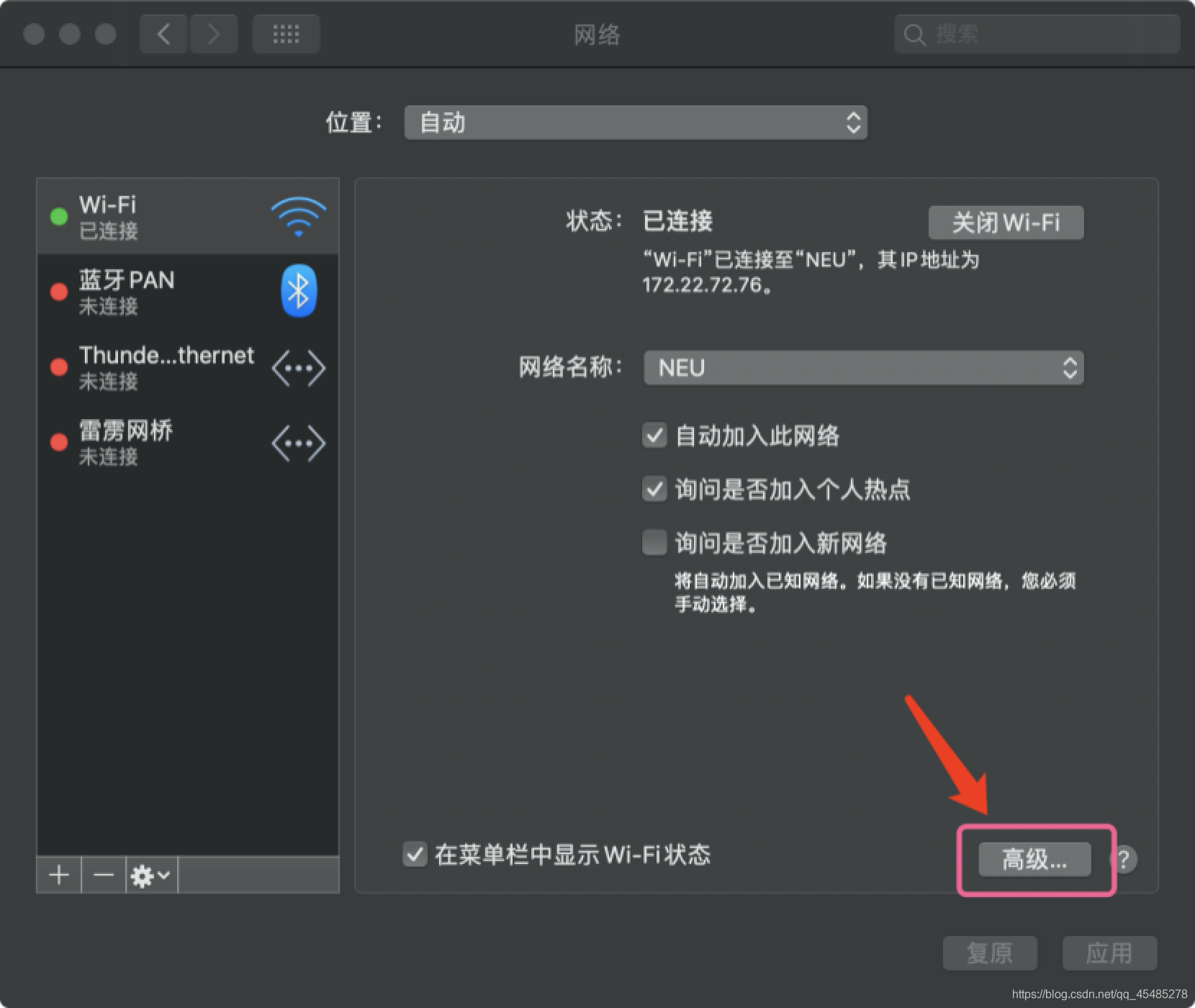The height and width of the screenshot is (1008, 1195).
Task: Show all preferences grid icon
Action: [x=286, y=34]
